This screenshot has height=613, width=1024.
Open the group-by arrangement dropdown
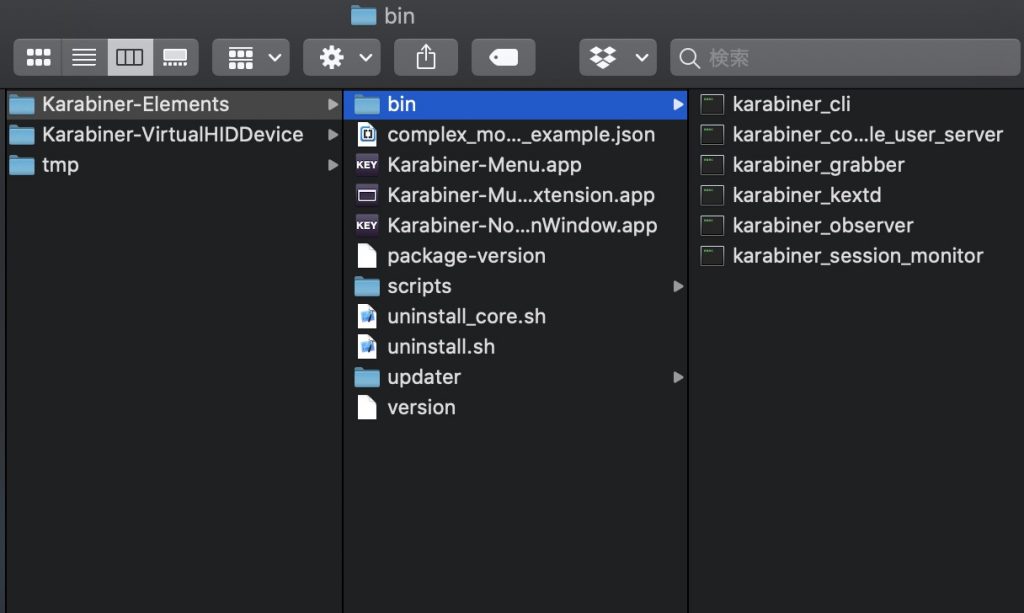pyautogui.click(x=251, y=57)
